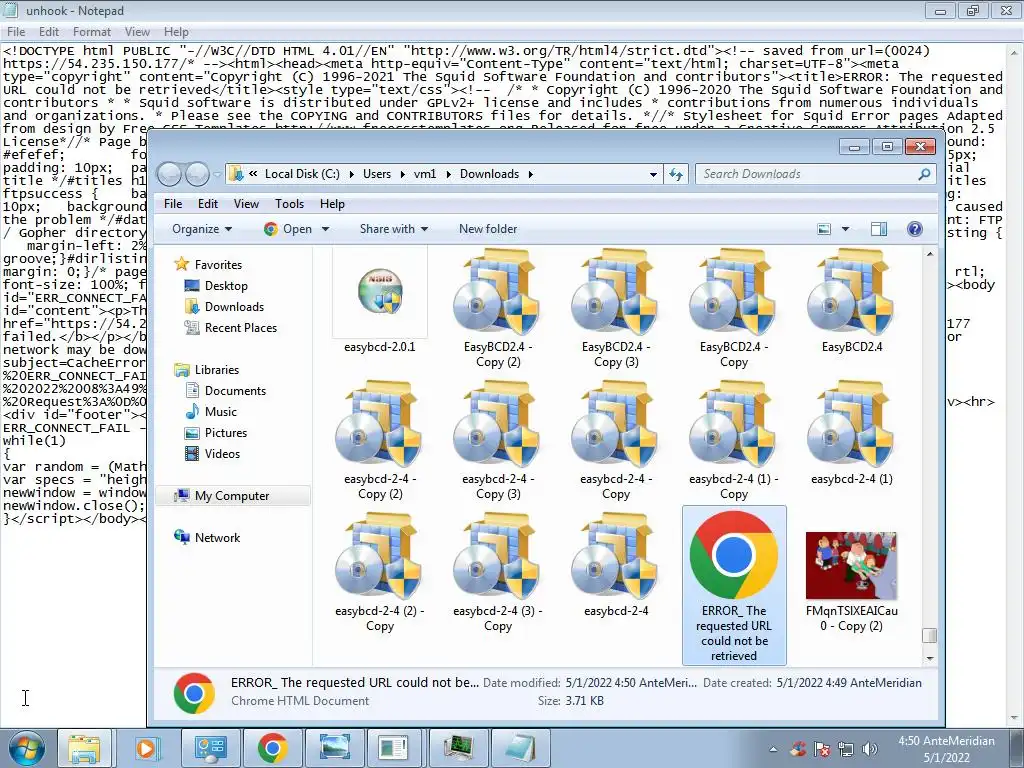The height and width of the screenshot is (768, 1024).
Task: Select Network in navigation pane
Action: click(217, 538)
